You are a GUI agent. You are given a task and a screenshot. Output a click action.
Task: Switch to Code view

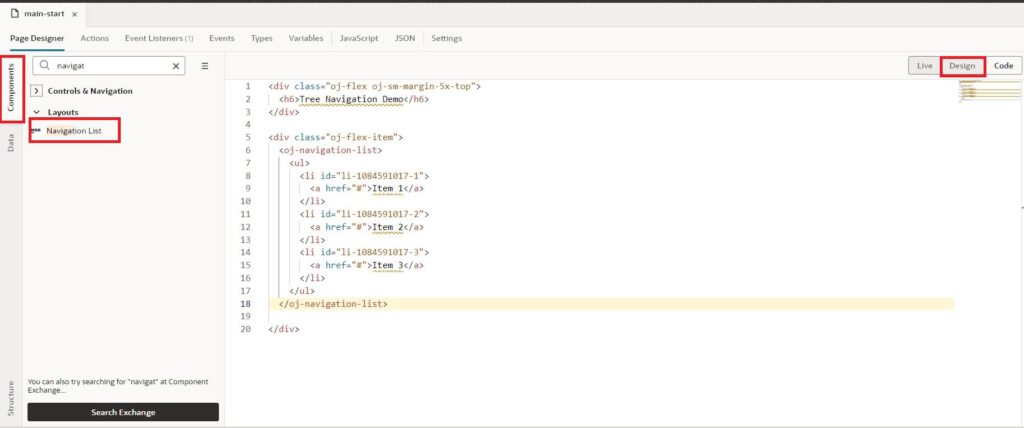point(1003,66)
